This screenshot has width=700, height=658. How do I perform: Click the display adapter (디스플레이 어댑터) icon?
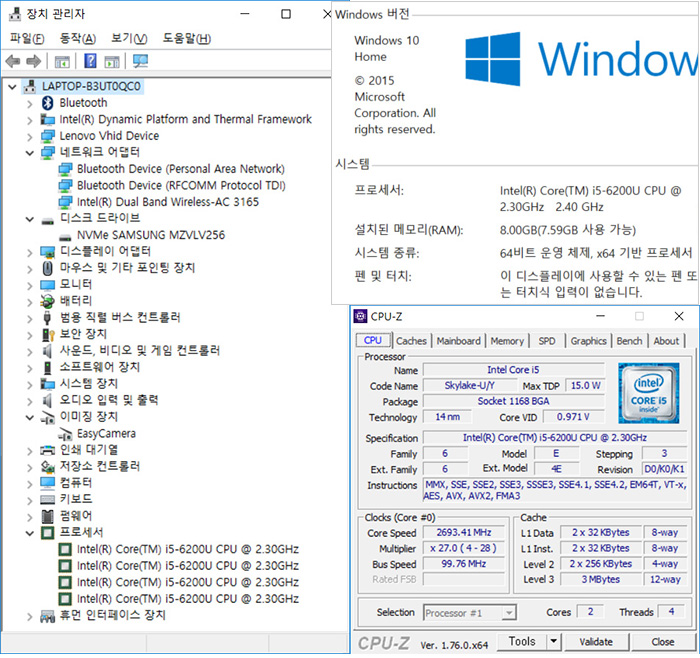47,252
